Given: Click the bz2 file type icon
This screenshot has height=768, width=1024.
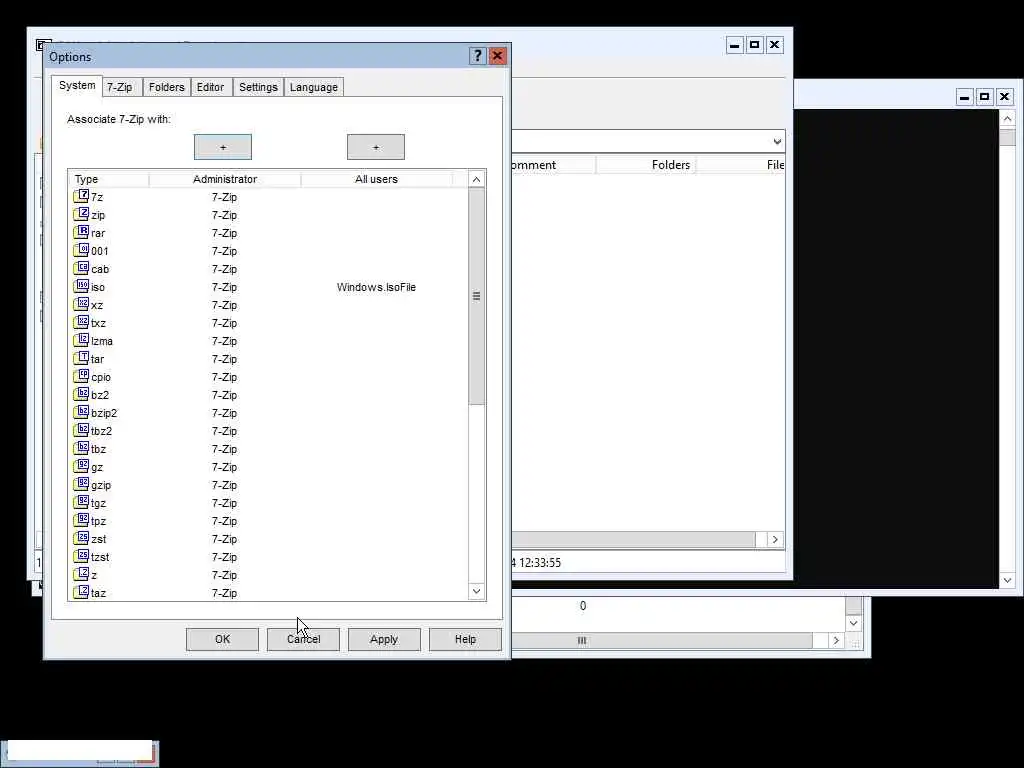Looking at the screenshot, I should pos(81,394).
